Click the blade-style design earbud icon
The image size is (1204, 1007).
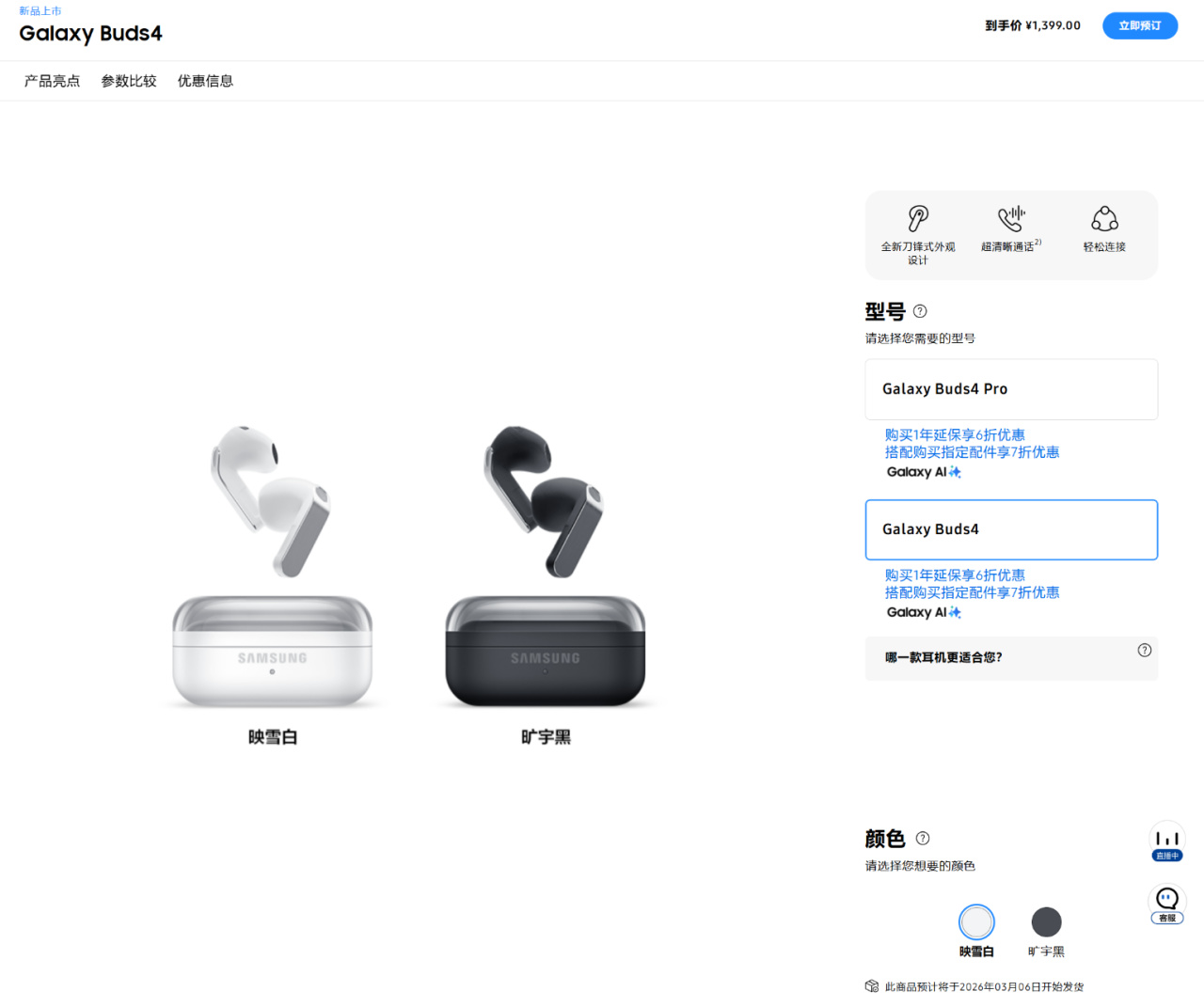(918, 218)
